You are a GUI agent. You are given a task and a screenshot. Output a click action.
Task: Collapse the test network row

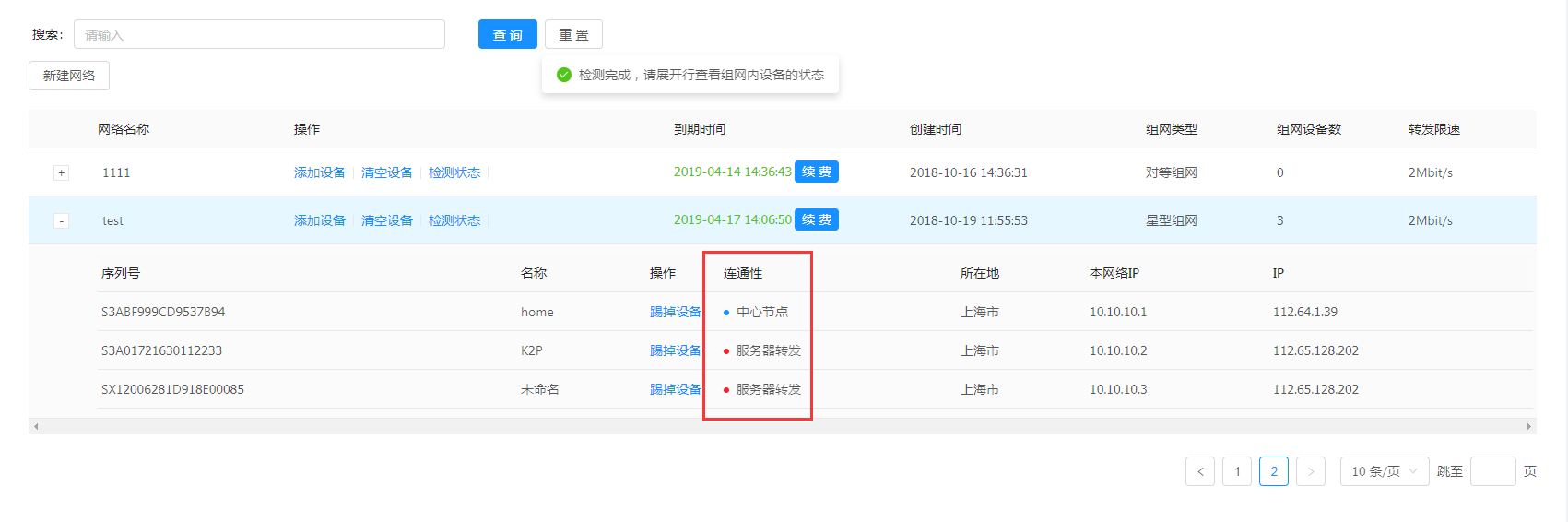tap(61, 220)
